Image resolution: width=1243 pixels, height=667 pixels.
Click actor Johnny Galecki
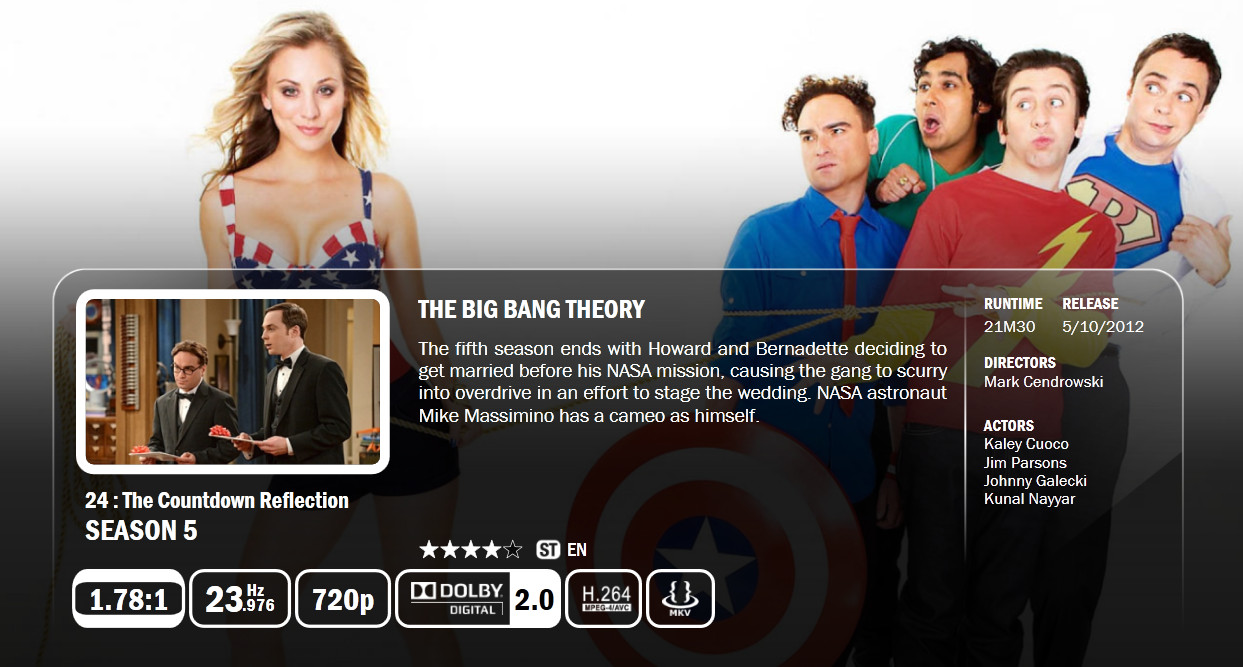click(1035, 481)
